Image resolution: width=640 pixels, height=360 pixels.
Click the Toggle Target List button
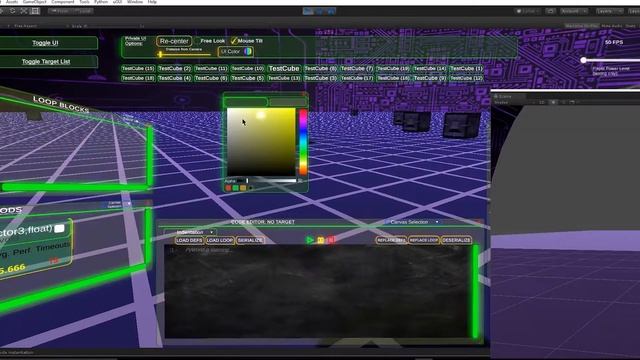click(x=46, y=62)
